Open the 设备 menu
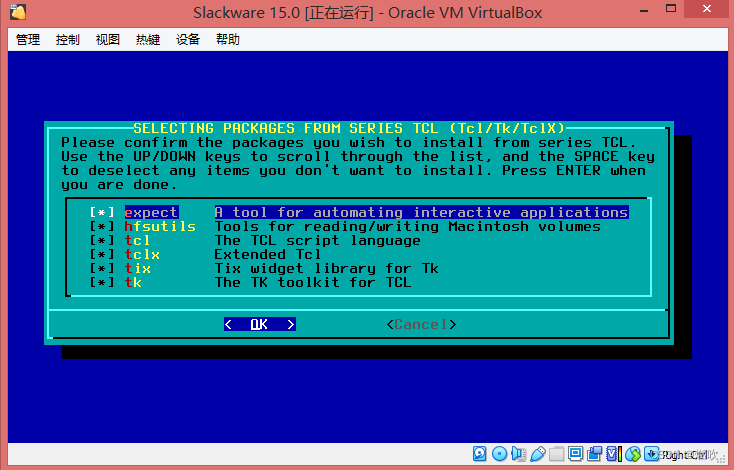The image size is (734, 470). (x=188, y=39)
